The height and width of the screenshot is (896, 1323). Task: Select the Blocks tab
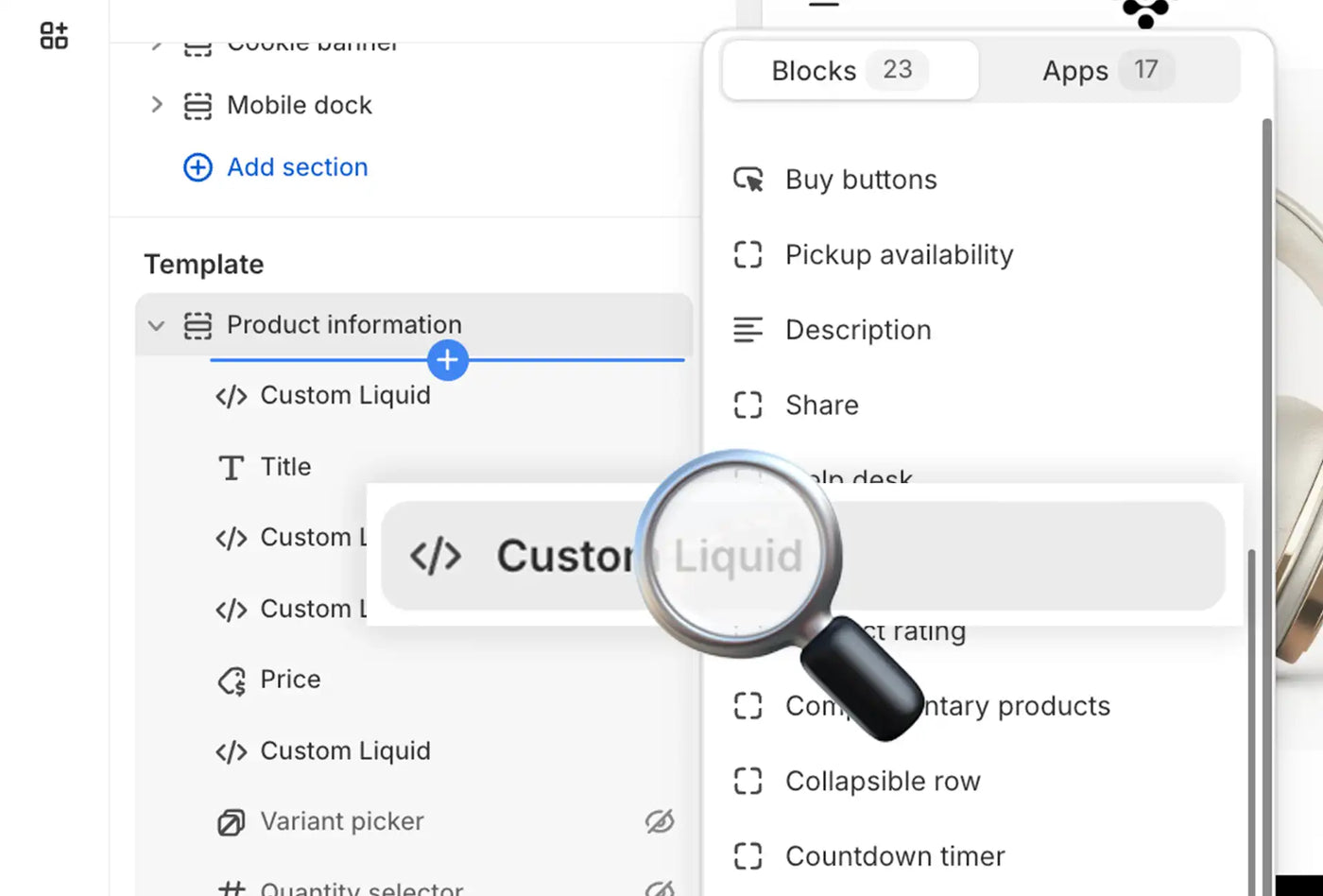point(849,71)
